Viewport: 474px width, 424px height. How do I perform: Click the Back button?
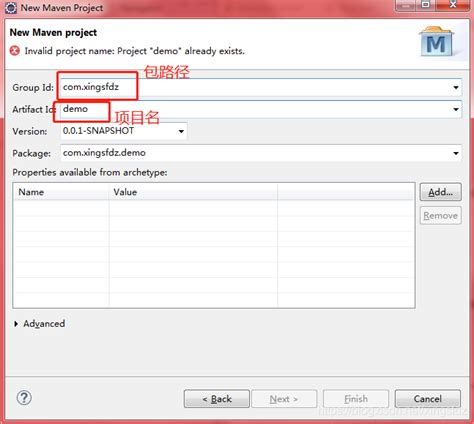point(217,399)
